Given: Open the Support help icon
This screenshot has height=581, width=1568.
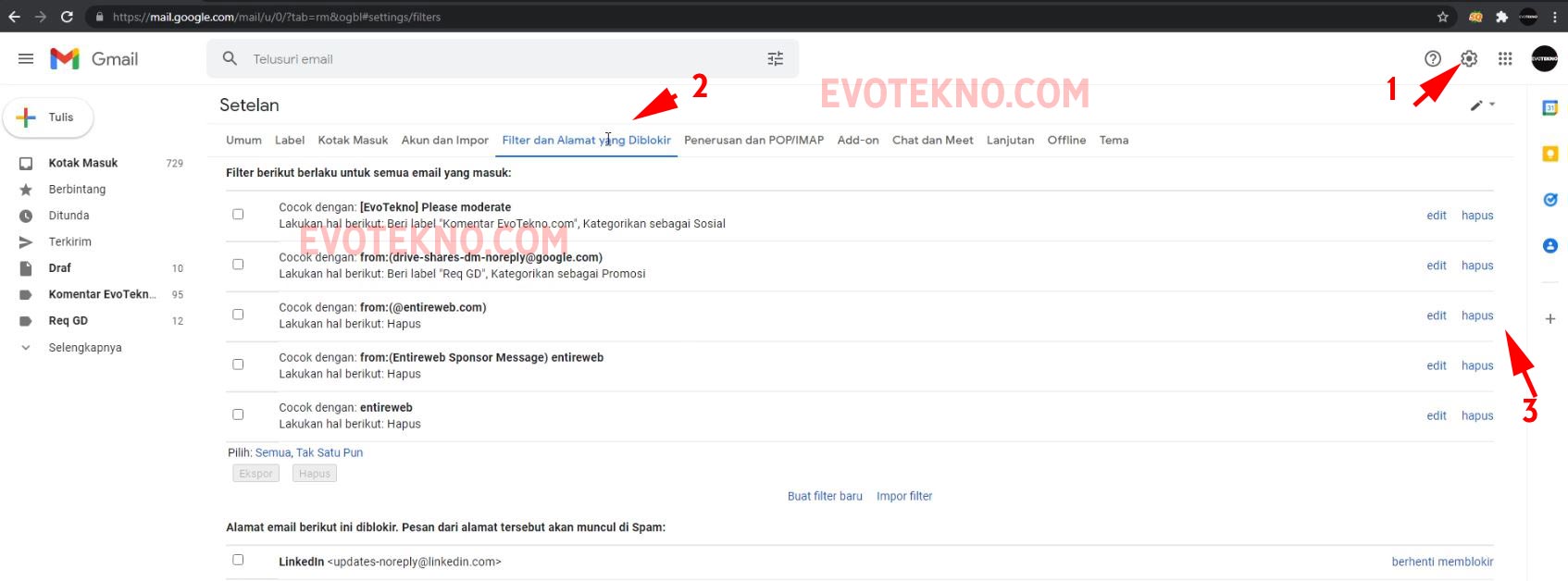Looking at the screenshot, I should pyautogui.click(x=1433, y=58).
